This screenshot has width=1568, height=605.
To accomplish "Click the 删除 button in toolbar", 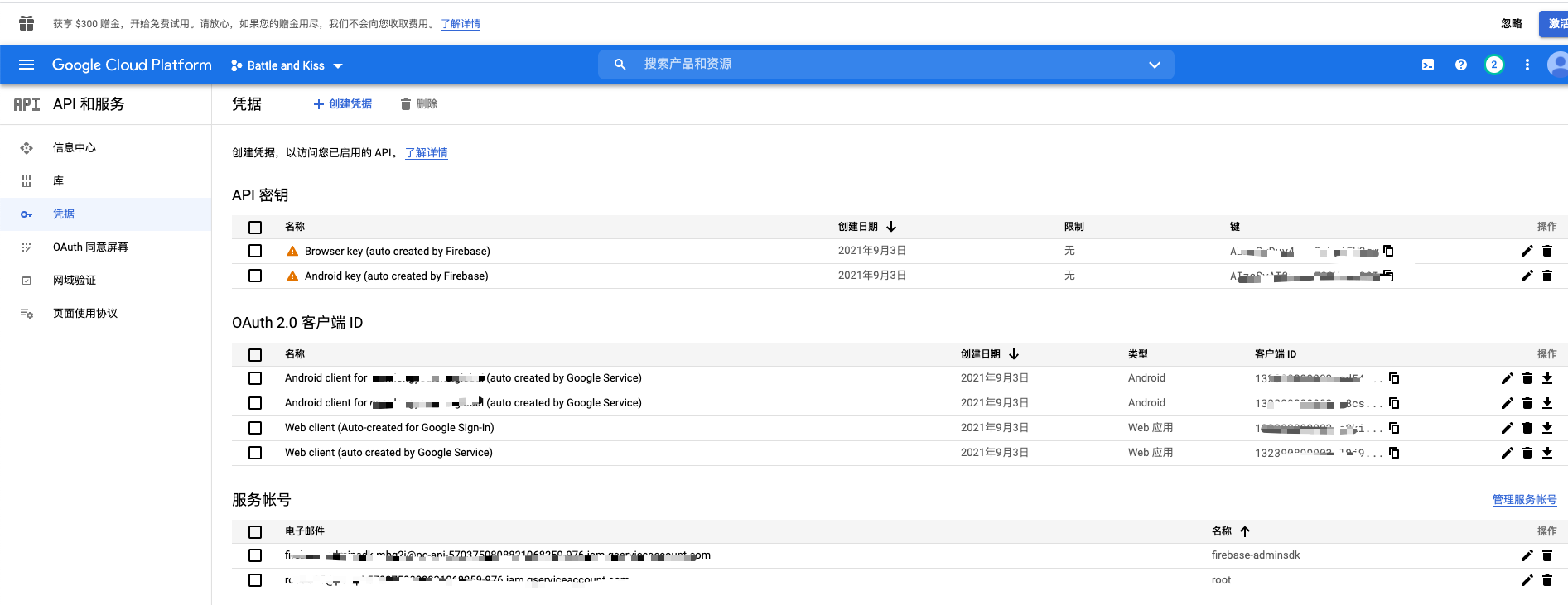I will click(418, 104).
